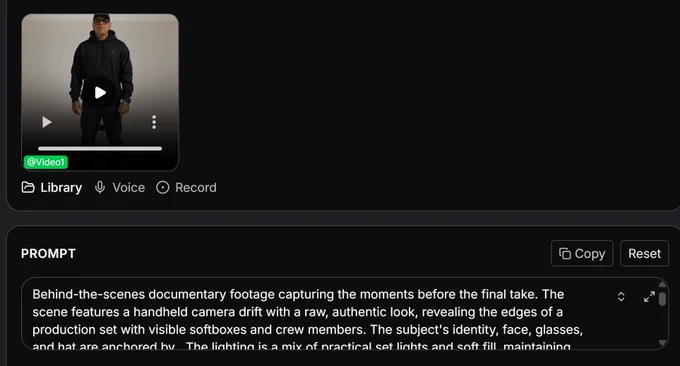The width and height of the screenshot is (680, 366).
Task: Click the prompt scrollbar down arrow
Action: [x=662, y=343]
